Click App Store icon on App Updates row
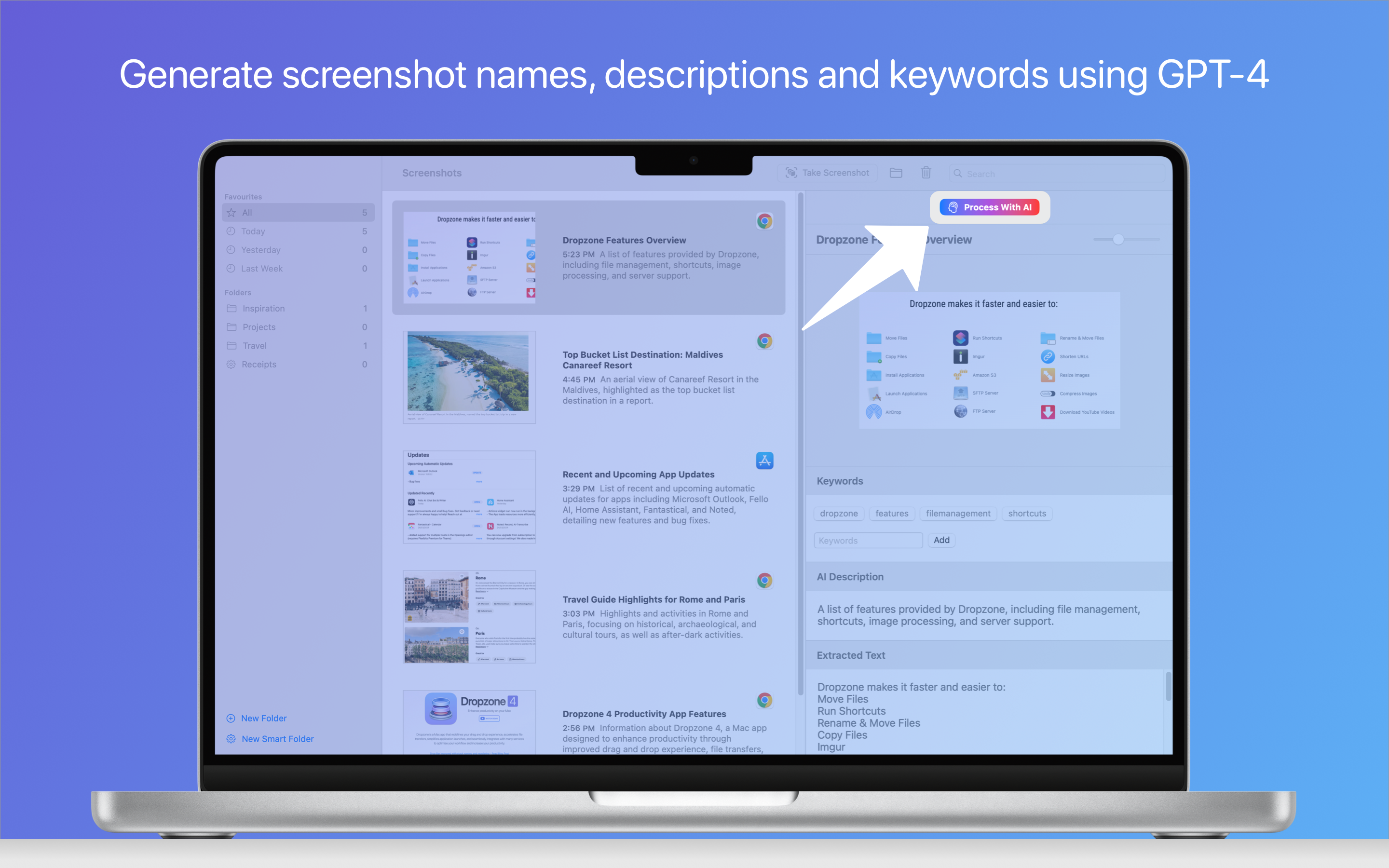 (764, 461)
